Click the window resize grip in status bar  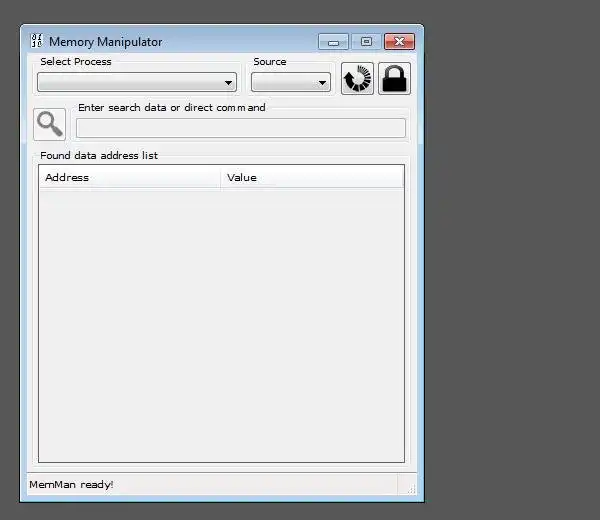pyautogui.click(x=412, y=489)
